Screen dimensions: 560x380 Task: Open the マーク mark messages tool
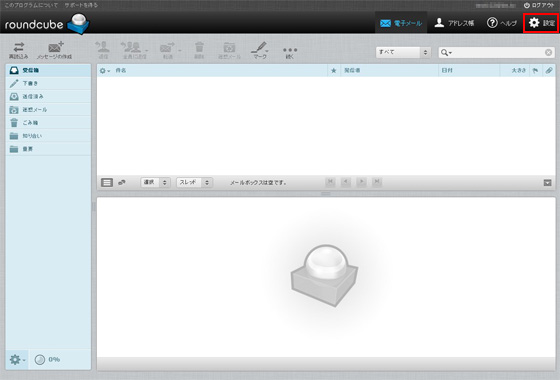[260, 50]
